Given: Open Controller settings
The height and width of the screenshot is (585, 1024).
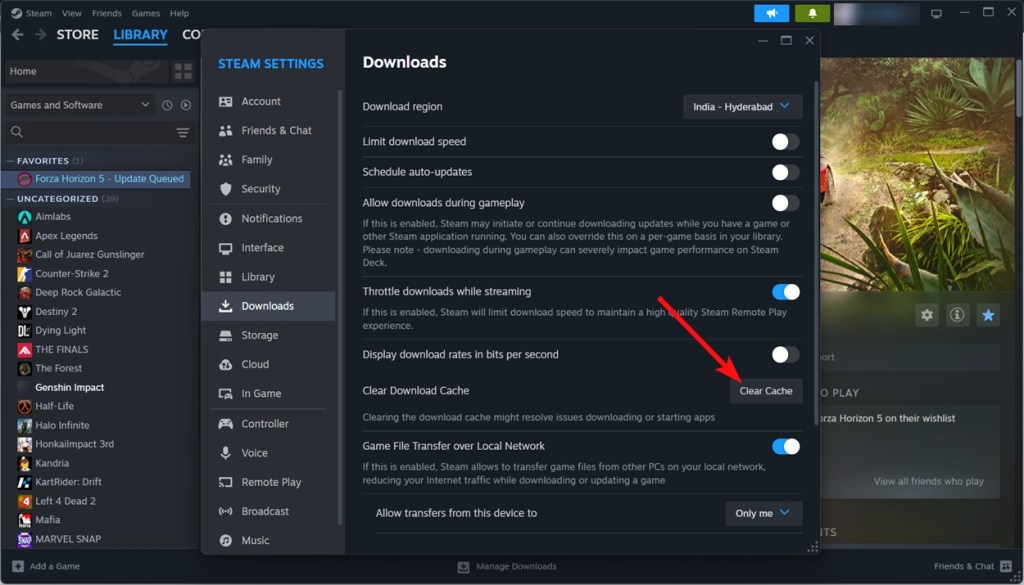Looking at the screenshot, I should tap(264, 424).
